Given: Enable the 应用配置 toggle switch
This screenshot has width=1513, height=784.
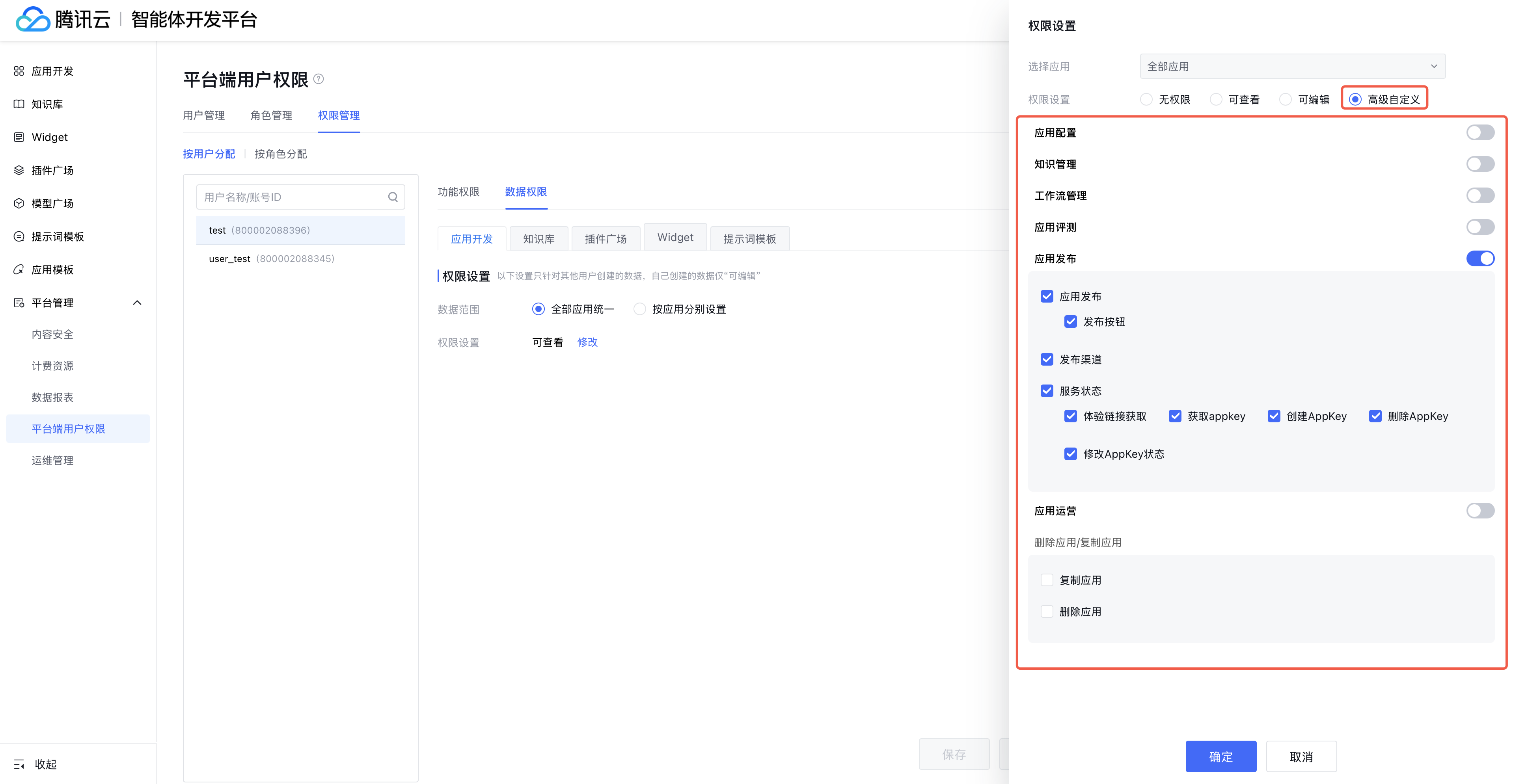Looking at the screenshot, I should pos(1479,133).
